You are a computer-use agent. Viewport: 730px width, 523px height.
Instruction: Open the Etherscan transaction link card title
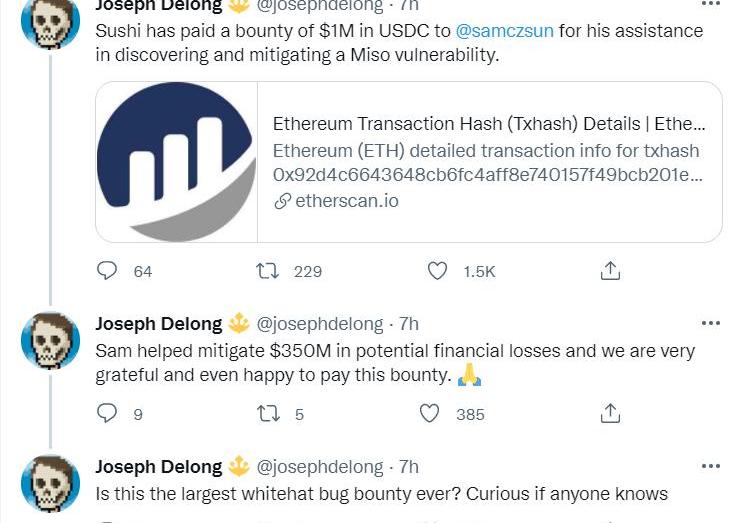[x=488, y=125]
